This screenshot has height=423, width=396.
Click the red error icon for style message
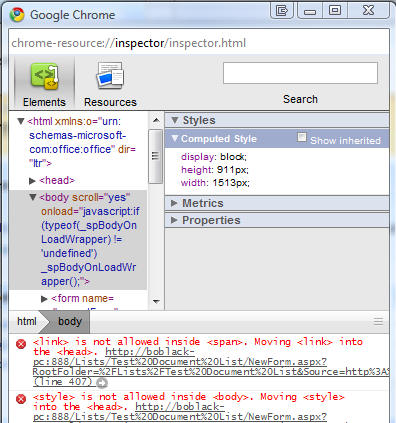click(21, 399)
